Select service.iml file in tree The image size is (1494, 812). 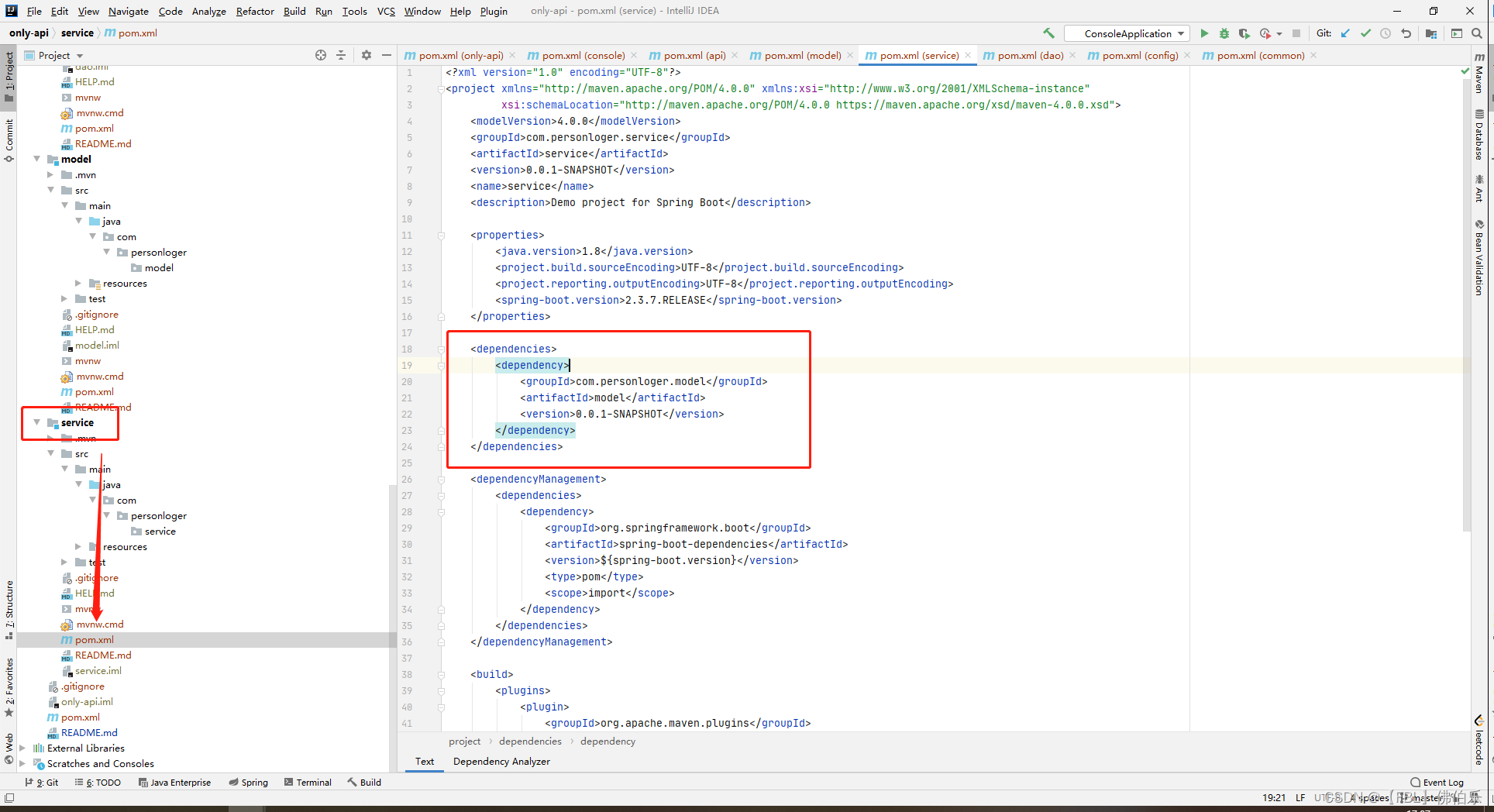pyautogui.click(x=98, y=670)
